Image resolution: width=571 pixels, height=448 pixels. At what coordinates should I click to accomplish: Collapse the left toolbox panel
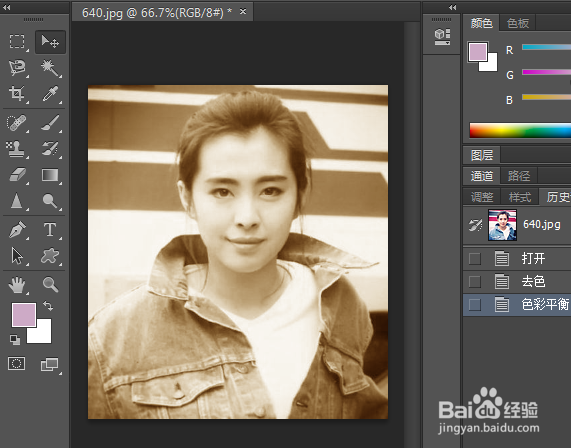(7, 7)
